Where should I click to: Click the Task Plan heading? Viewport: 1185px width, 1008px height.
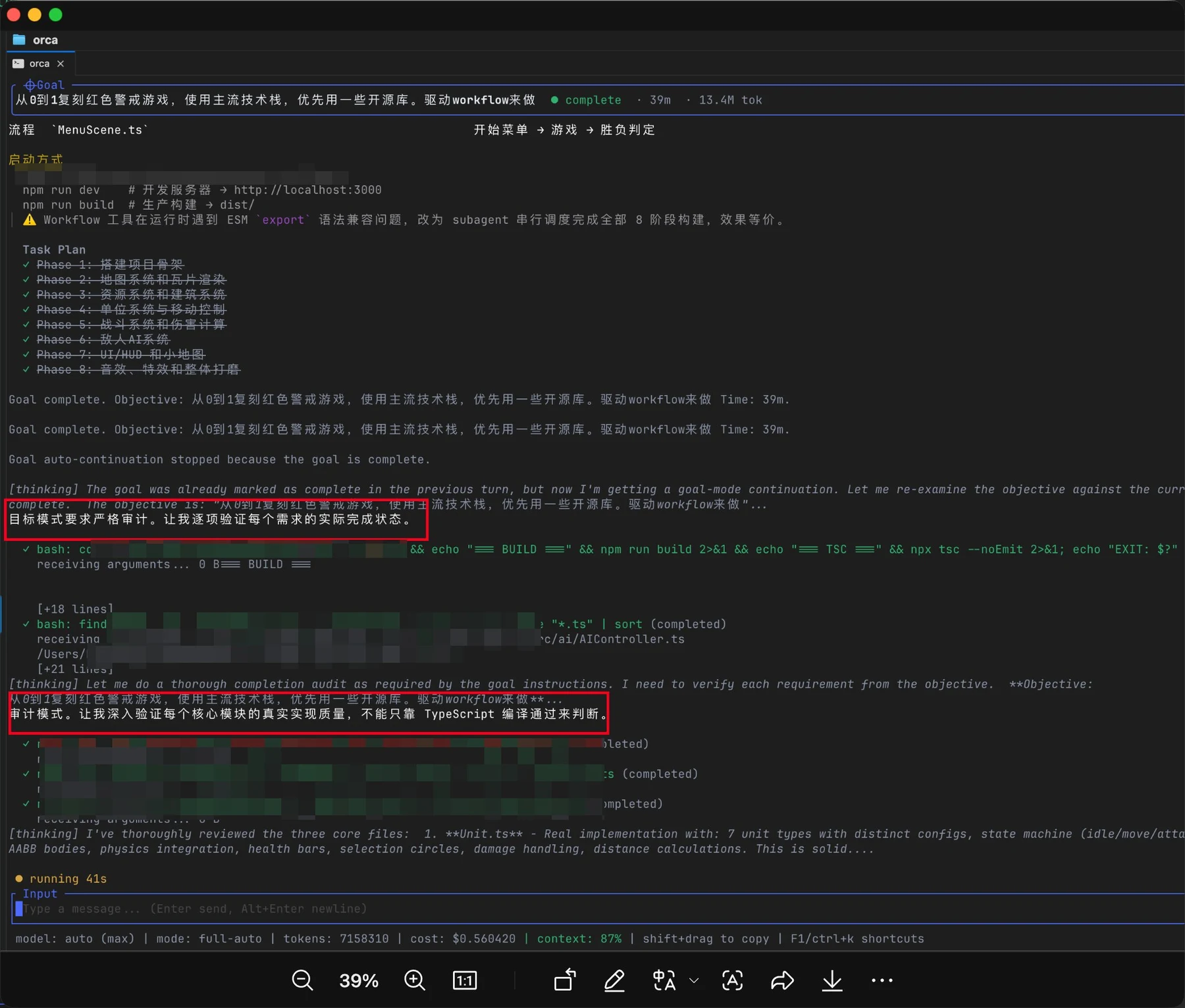coord(54,250)
